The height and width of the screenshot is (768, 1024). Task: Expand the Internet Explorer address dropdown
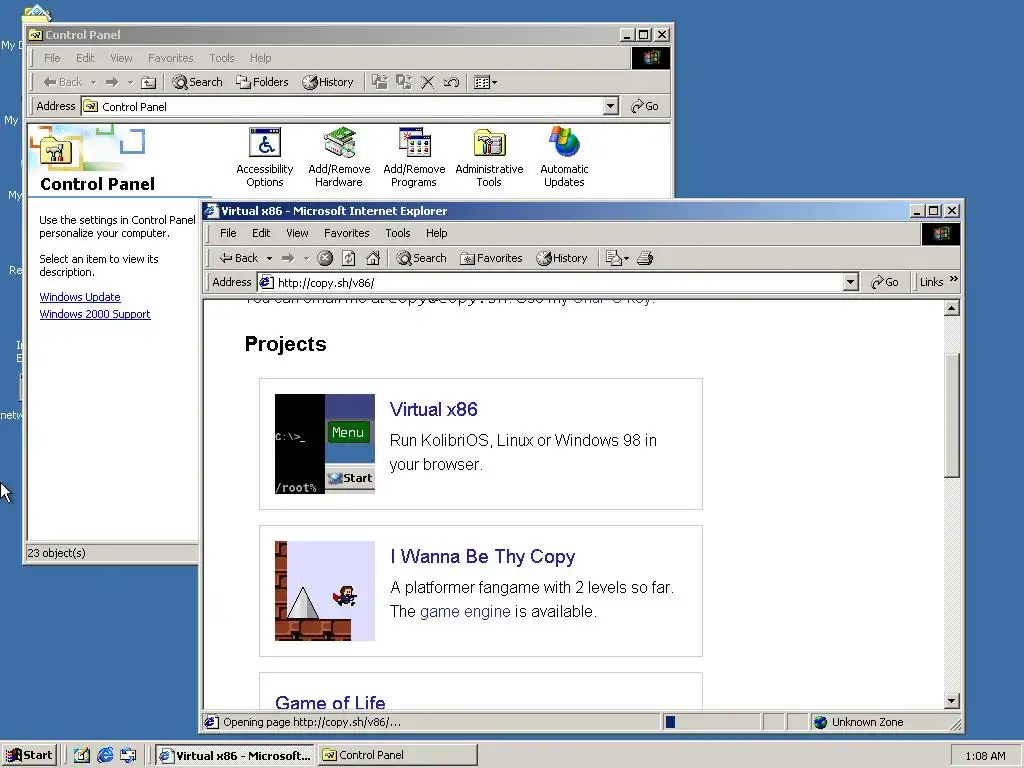[x=850, y=282]
